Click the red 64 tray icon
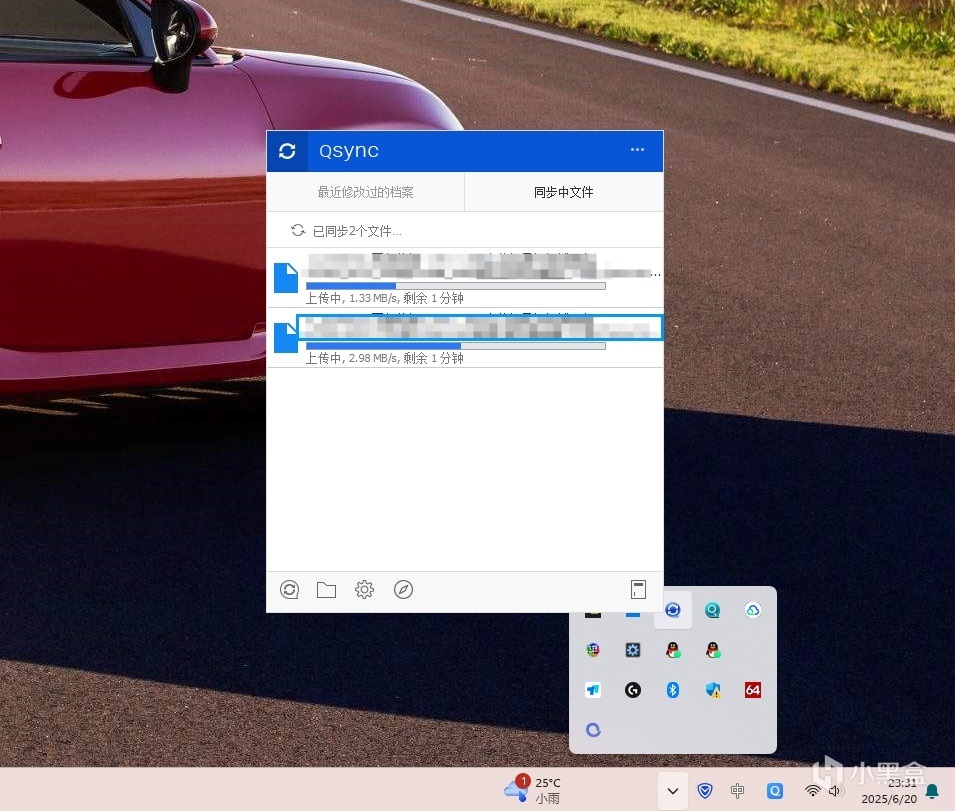This screenshot has width=955, height=811. click(x=753, y=690)
